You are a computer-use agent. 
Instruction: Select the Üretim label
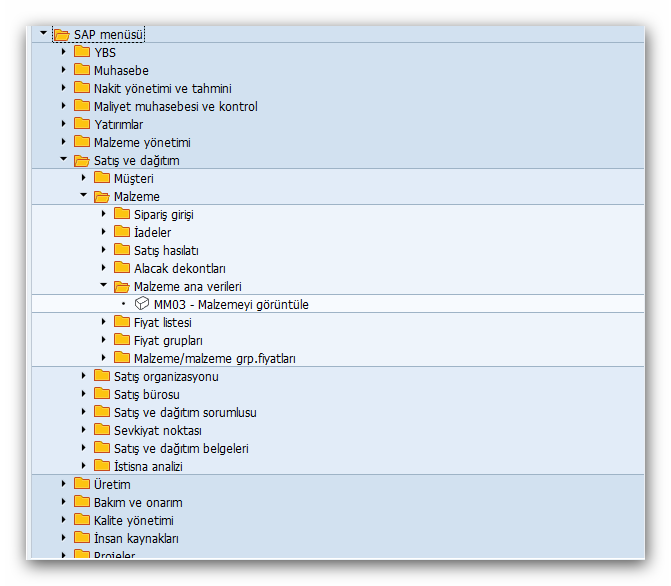point(112,485)
